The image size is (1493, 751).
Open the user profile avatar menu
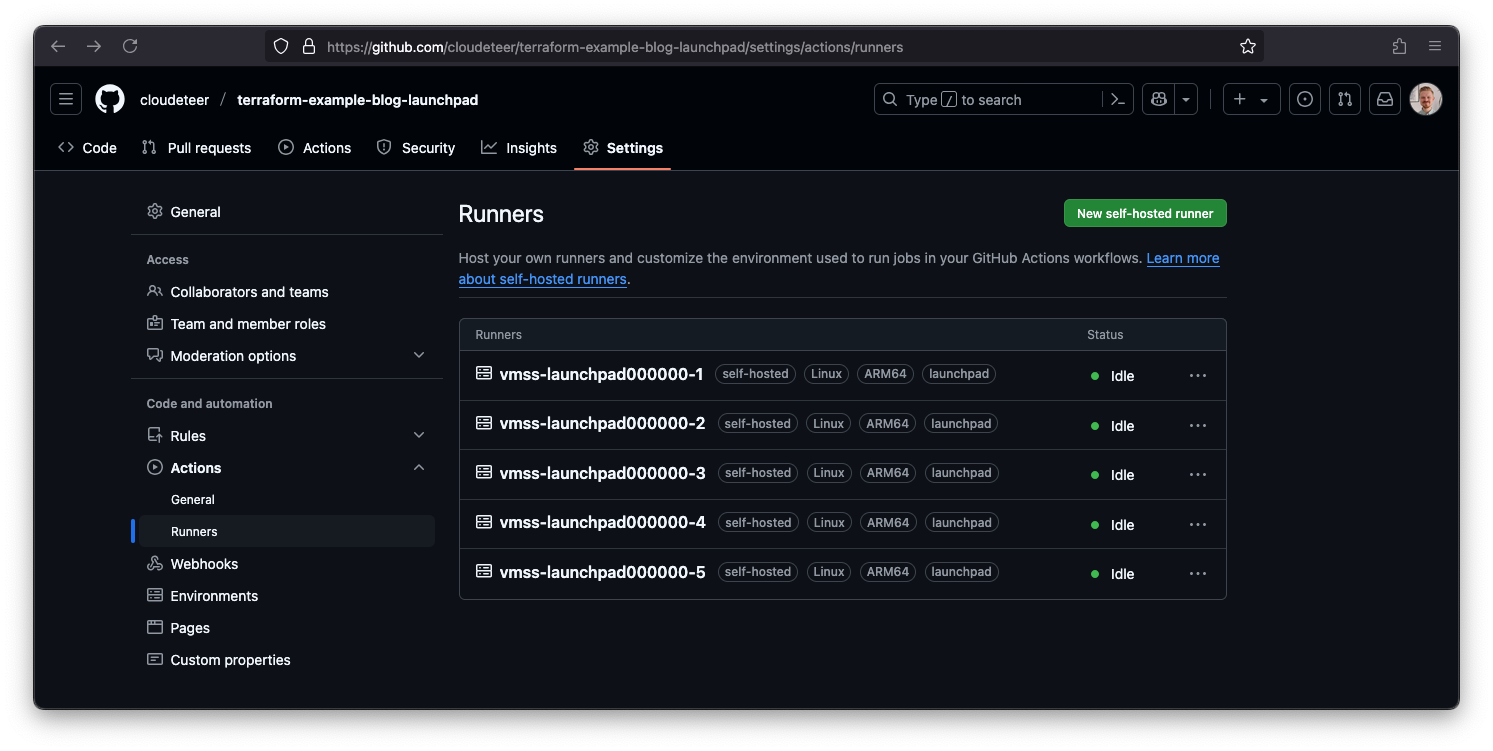pyautogui.click(x=1426, y=99)
